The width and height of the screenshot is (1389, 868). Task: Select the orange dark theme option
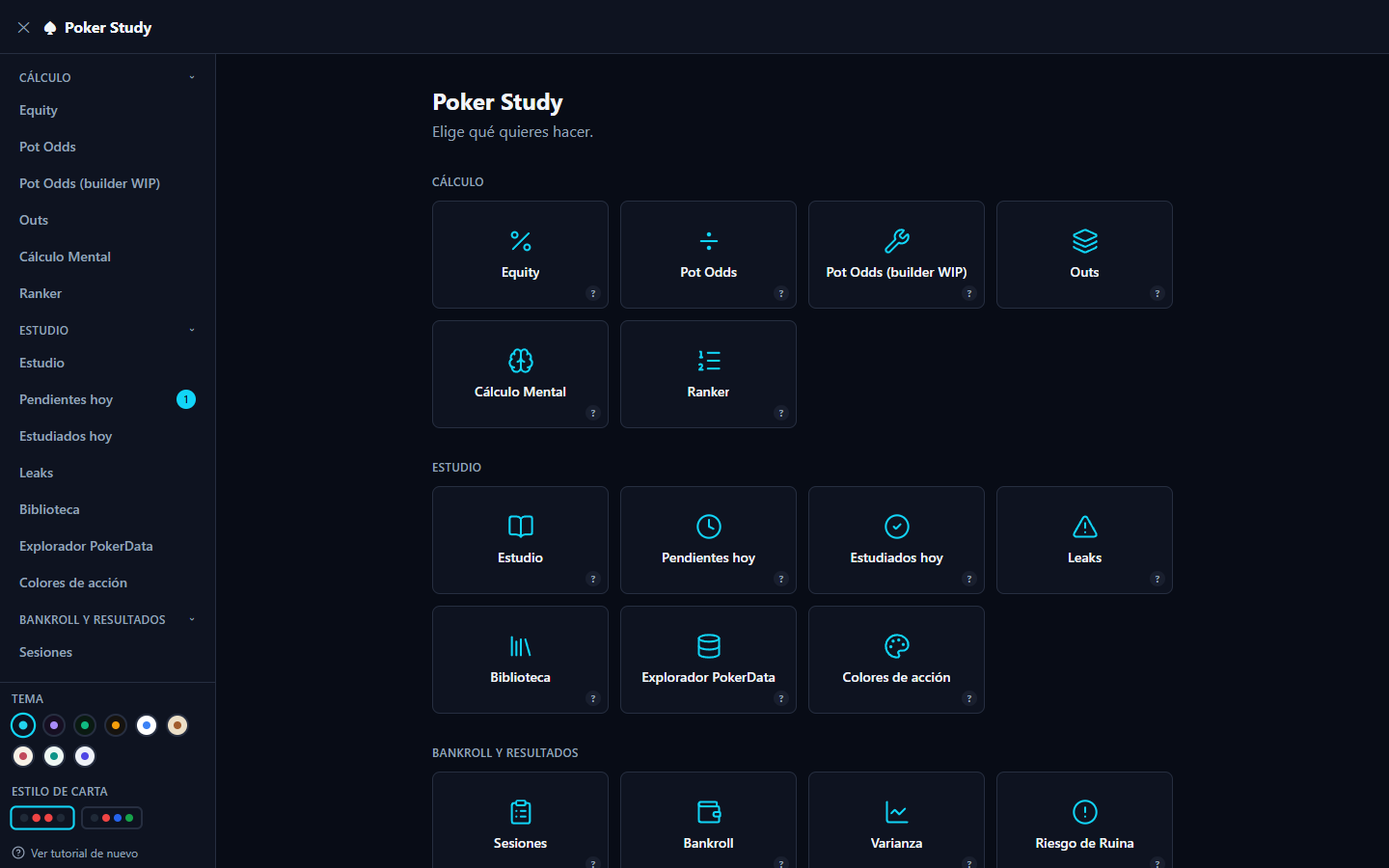(116, 725)
